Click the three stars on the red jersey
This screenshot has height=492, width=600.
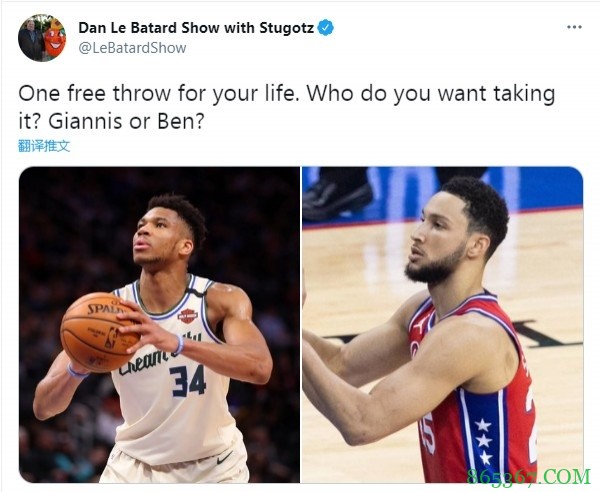(x=484, y=441)
